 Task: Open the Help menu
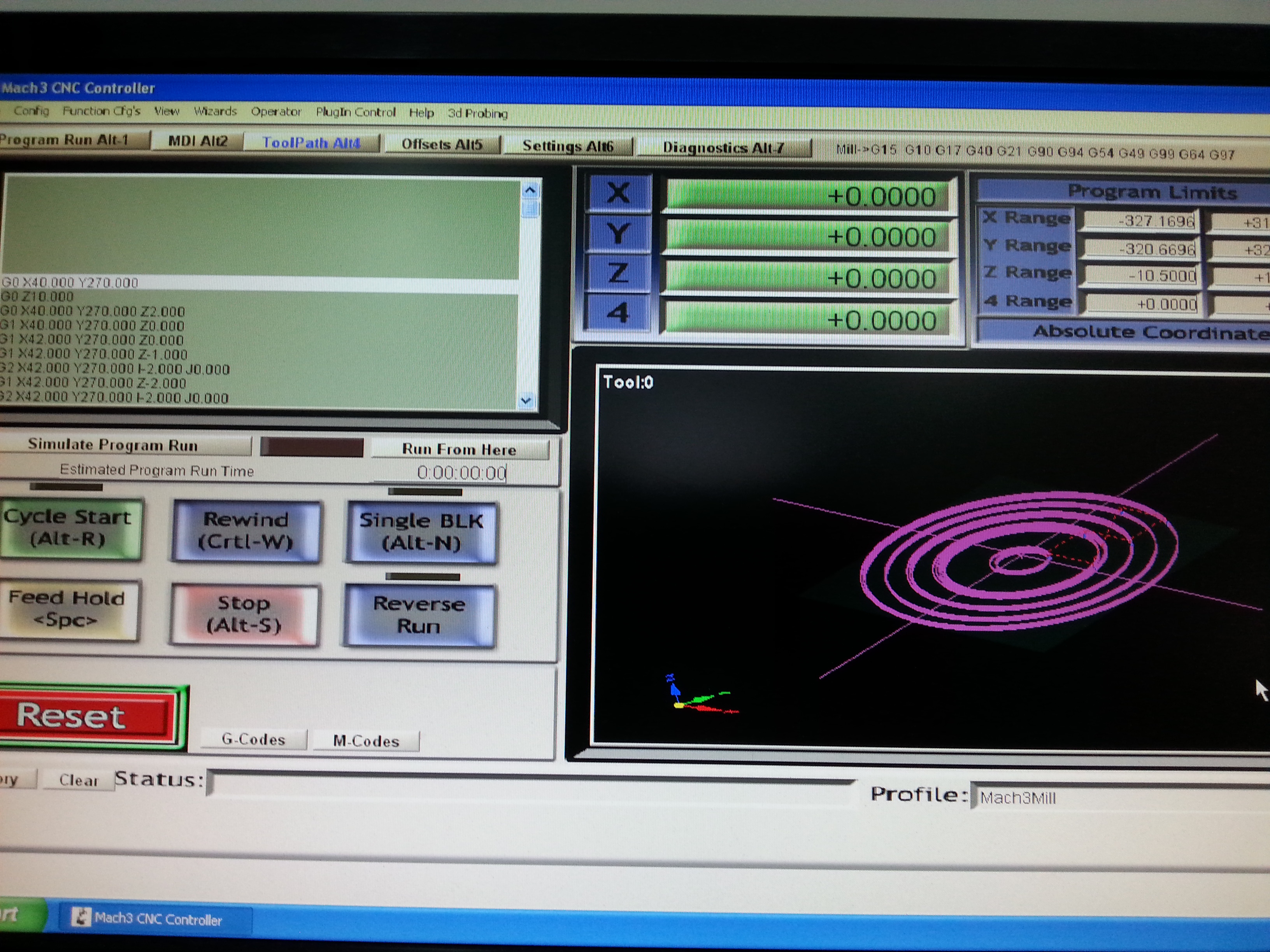[421, 113]
